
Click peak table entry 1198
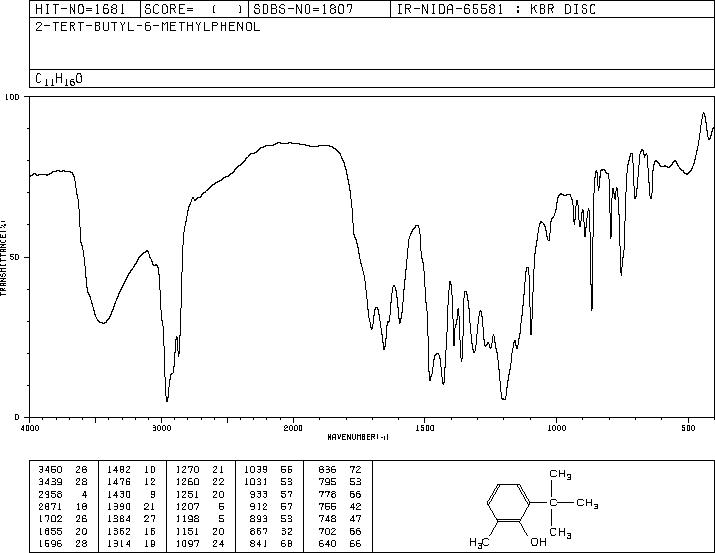[187, 519]
